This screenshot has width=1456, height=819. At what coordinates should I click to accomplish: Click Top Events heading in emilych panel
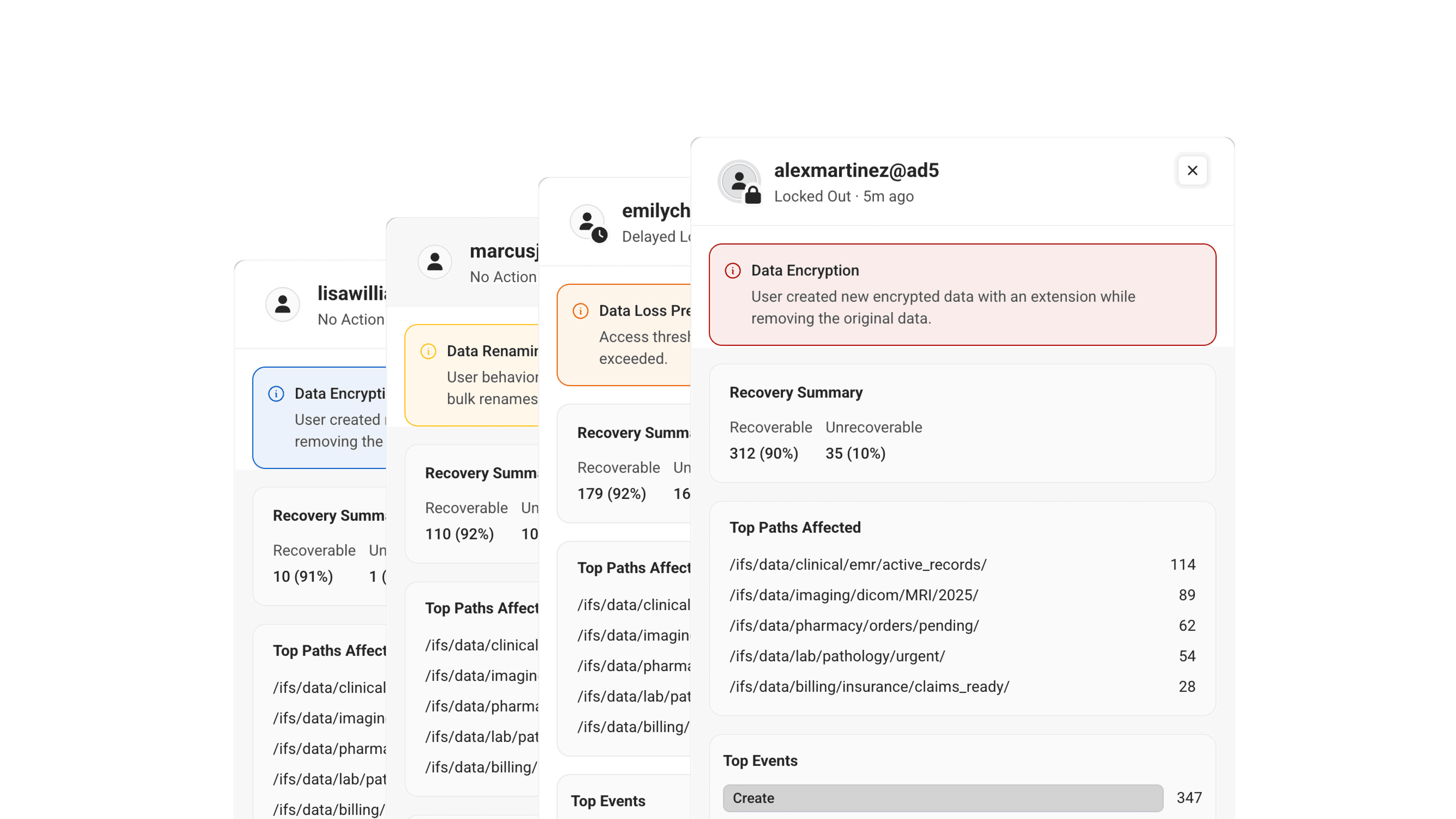[x=608, y=801]
